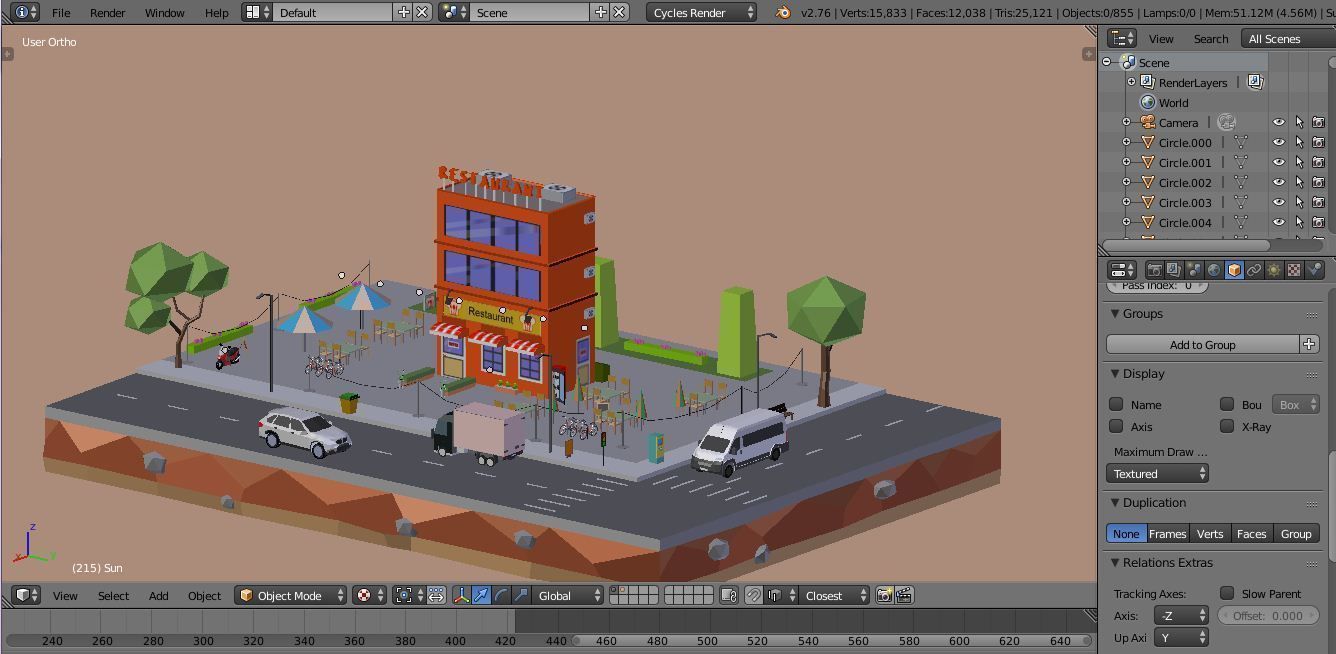Add a new scene with the plus next to Scene
This screenshot has height=654, width=1336.
(x=600, y=12)
